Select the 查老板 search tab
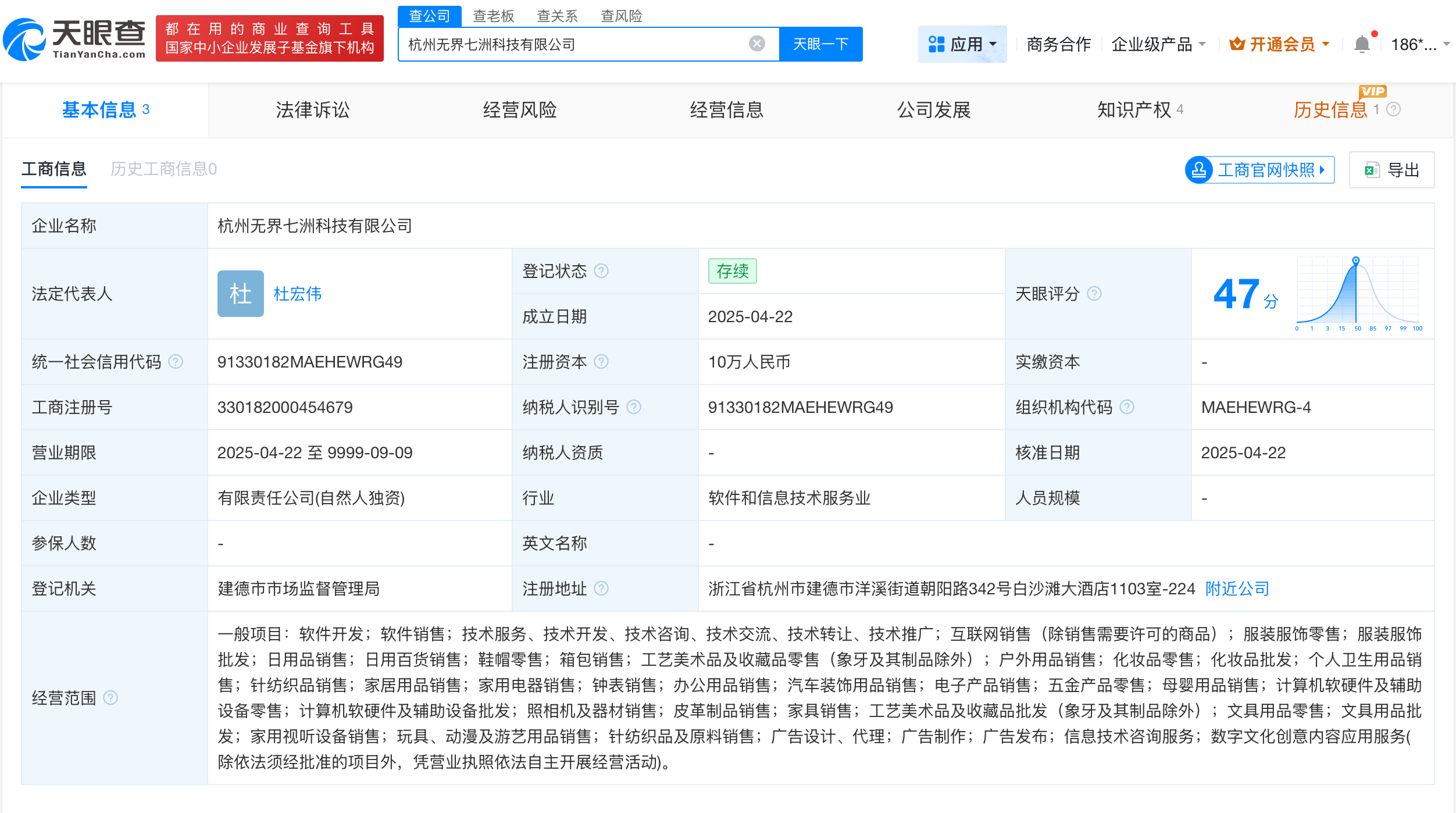Image resolution: width=1456 pixels, height=813 pixels. pos(492,15)
